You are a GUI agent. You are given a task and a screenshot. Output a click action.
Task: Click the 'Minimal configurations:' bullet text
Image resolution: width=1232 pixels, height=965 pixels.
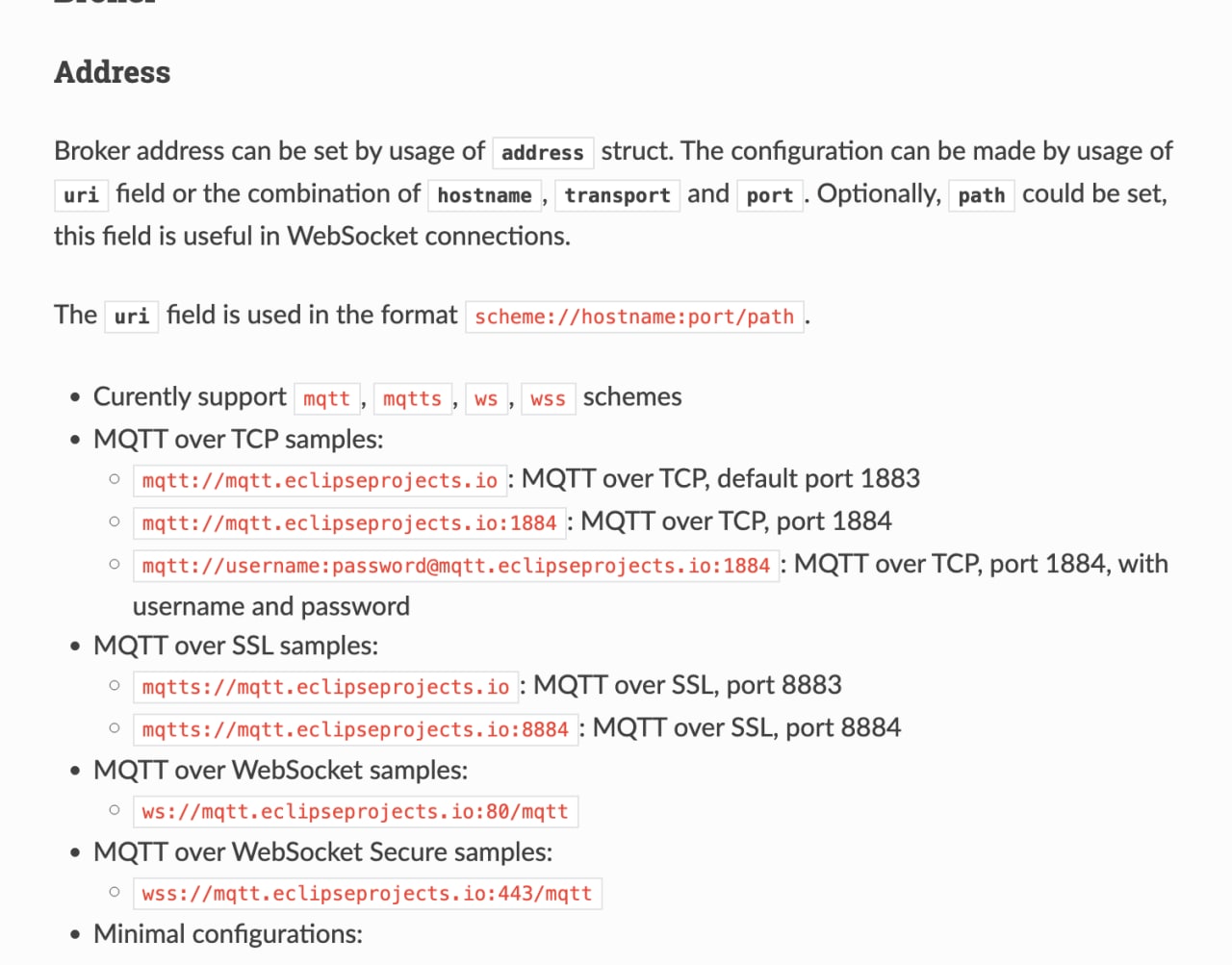tap(228, 934)
